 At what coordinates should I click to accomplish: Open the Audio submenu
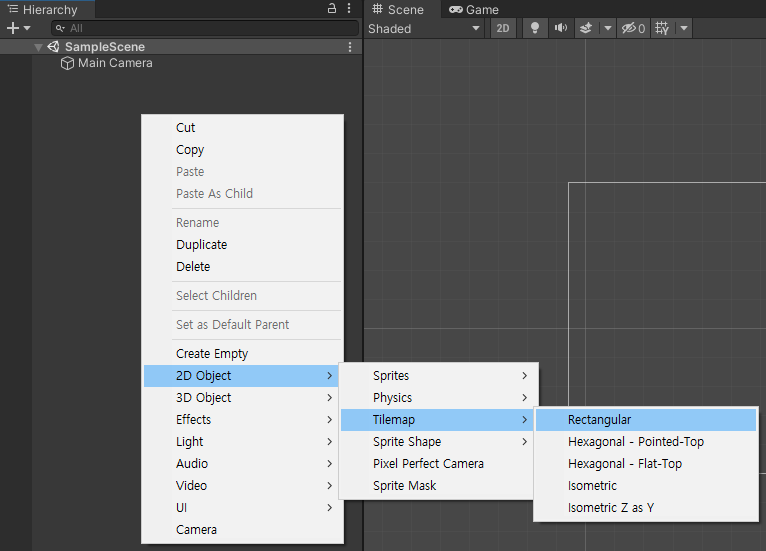242,464
